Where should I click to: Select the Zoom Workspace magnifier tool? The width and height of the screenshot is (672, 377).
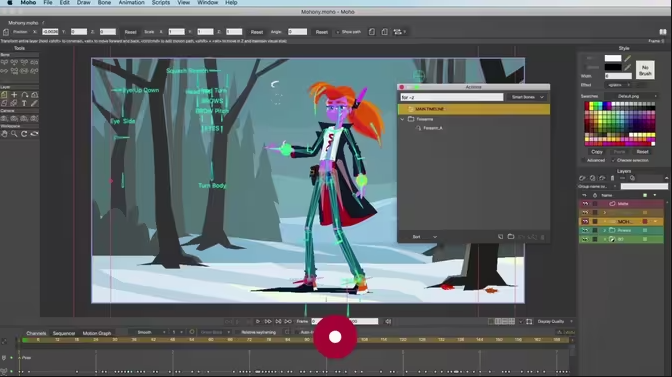[x=14, y=134]
